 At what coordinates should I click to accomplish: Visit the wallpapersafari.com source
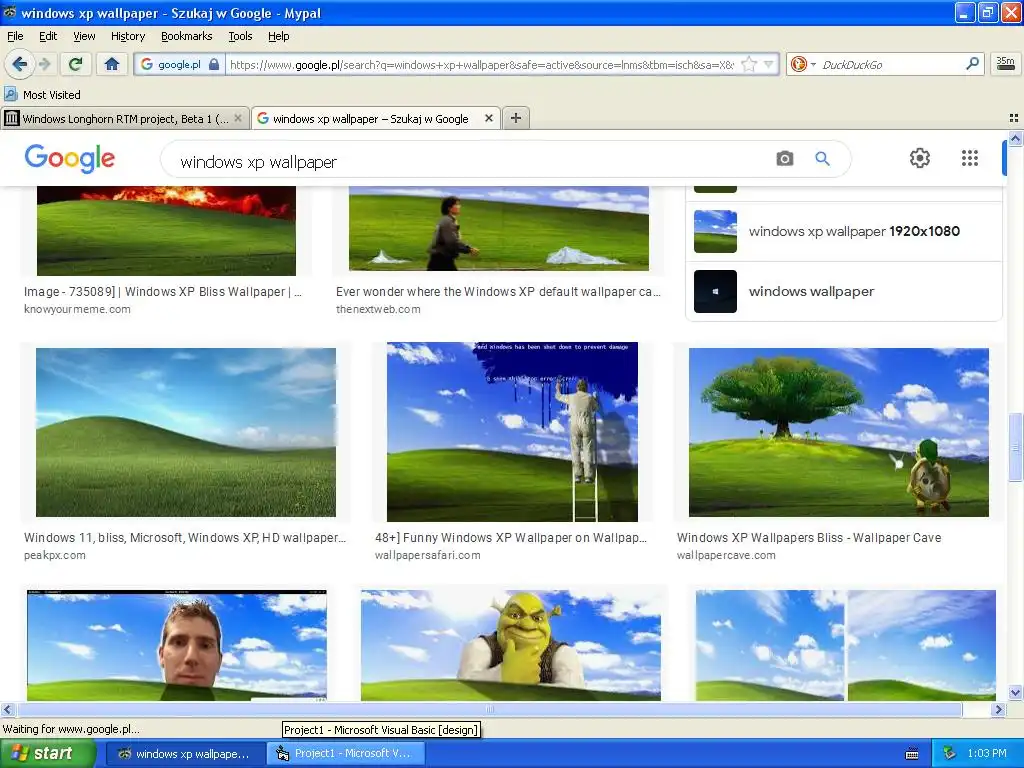(428, 555)
